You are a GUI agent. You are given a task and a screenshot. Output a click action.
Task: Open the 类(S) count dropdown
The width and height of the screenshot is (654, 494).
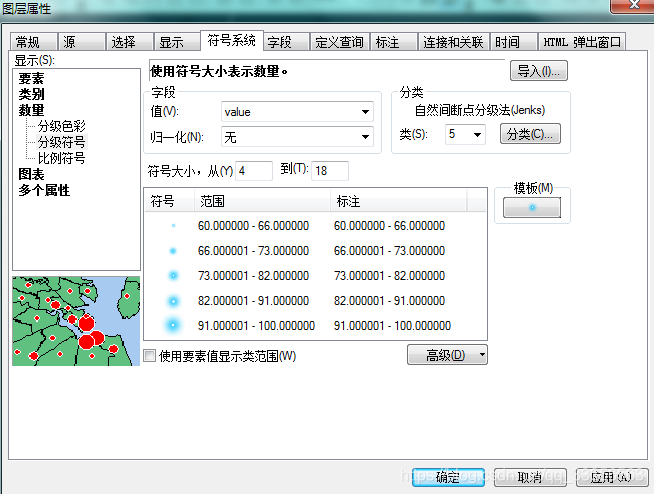tap(465, 134)
